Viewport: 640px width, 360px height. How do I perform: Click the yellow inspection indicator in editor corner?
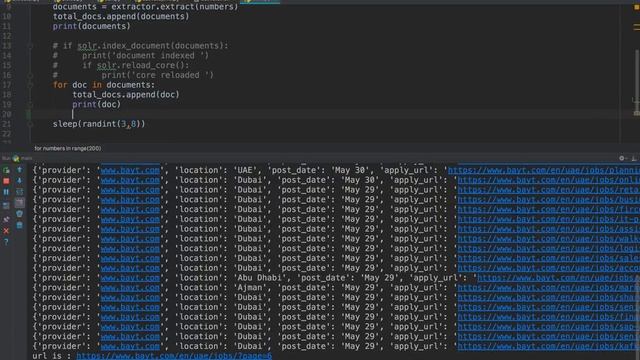click(x=636, y=7)
